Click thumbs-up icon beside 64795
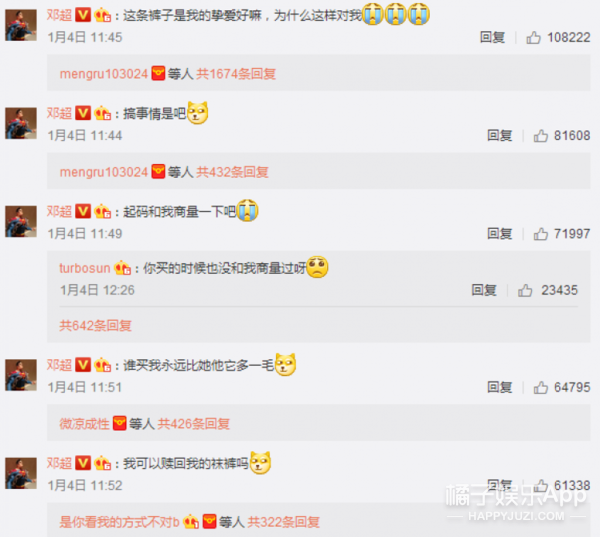 tap(540, 387)
